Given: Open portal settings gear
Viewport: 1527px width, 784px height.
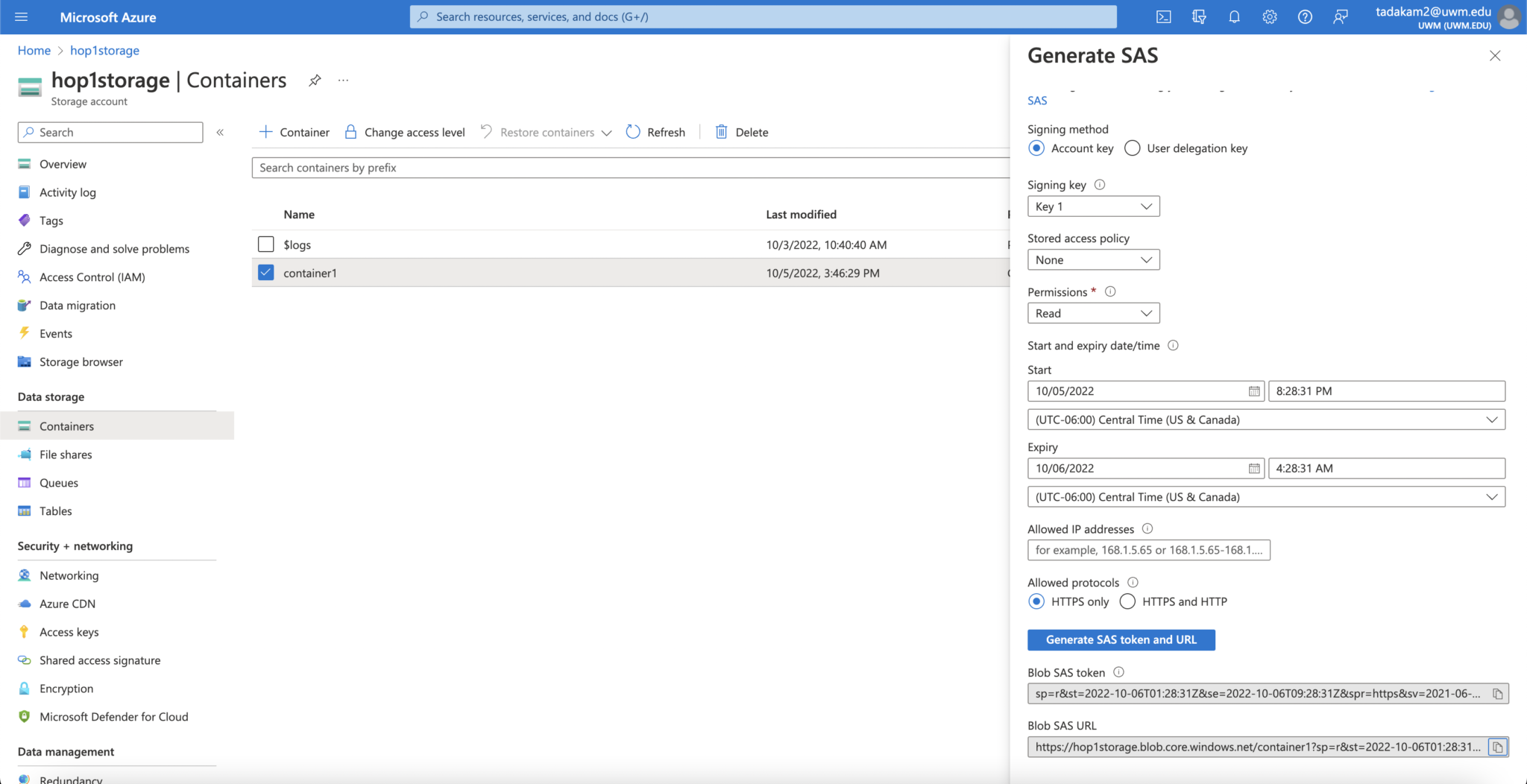Looking at the screenshot, I should 1270,16.
